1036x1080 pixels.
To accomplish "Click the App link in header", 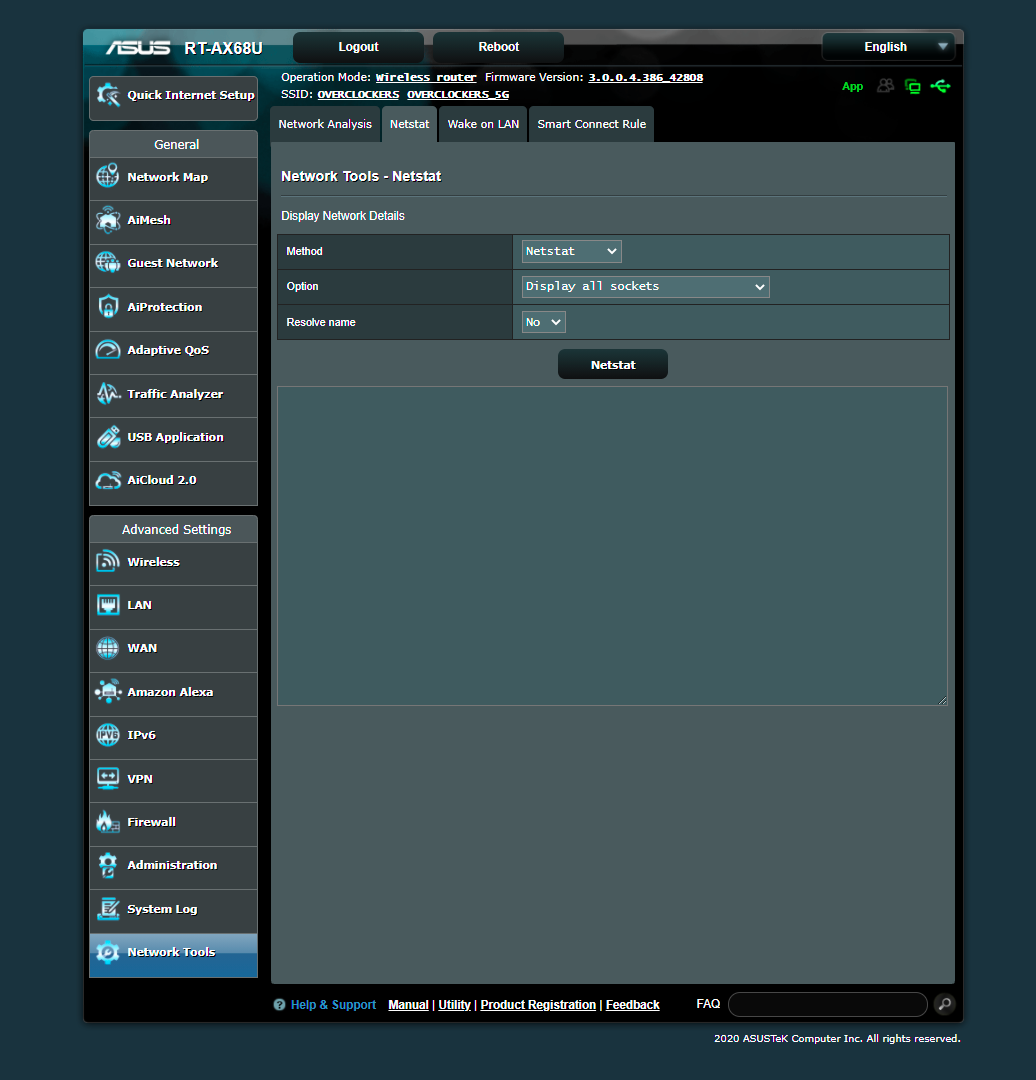I will click(852, 86).
